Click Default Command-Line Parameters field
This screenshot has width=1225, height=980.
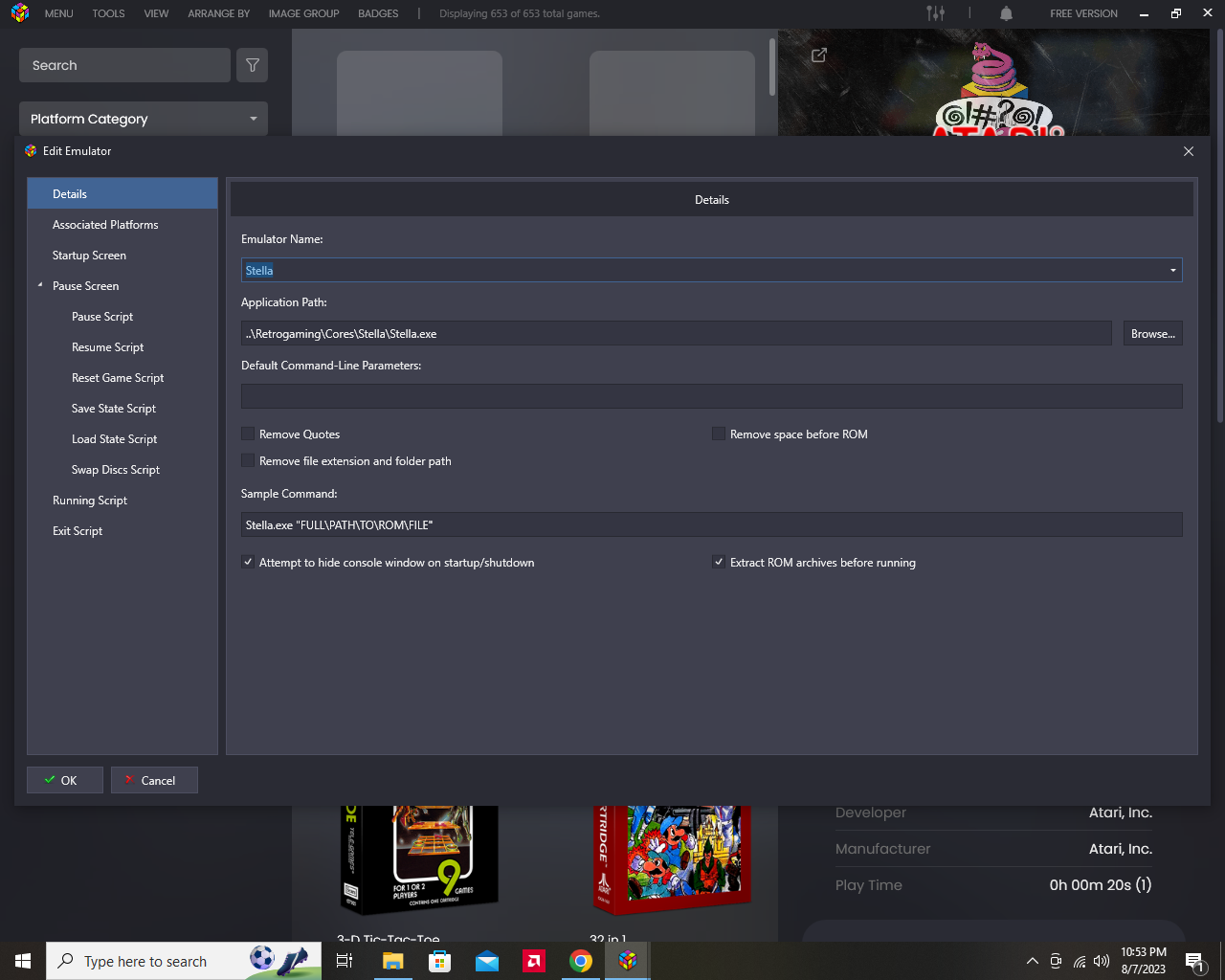712,396
